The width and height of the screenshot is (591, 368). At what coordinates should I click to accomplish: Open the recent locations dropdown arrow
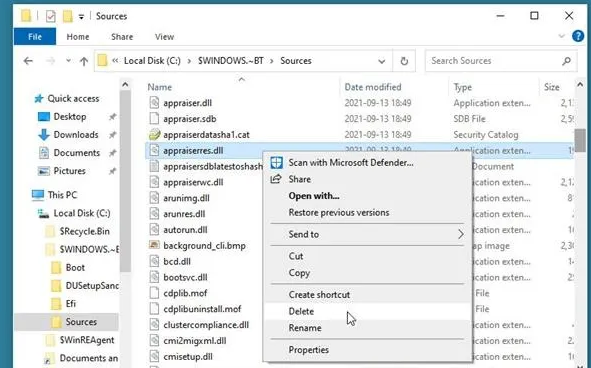pos(68,60)
